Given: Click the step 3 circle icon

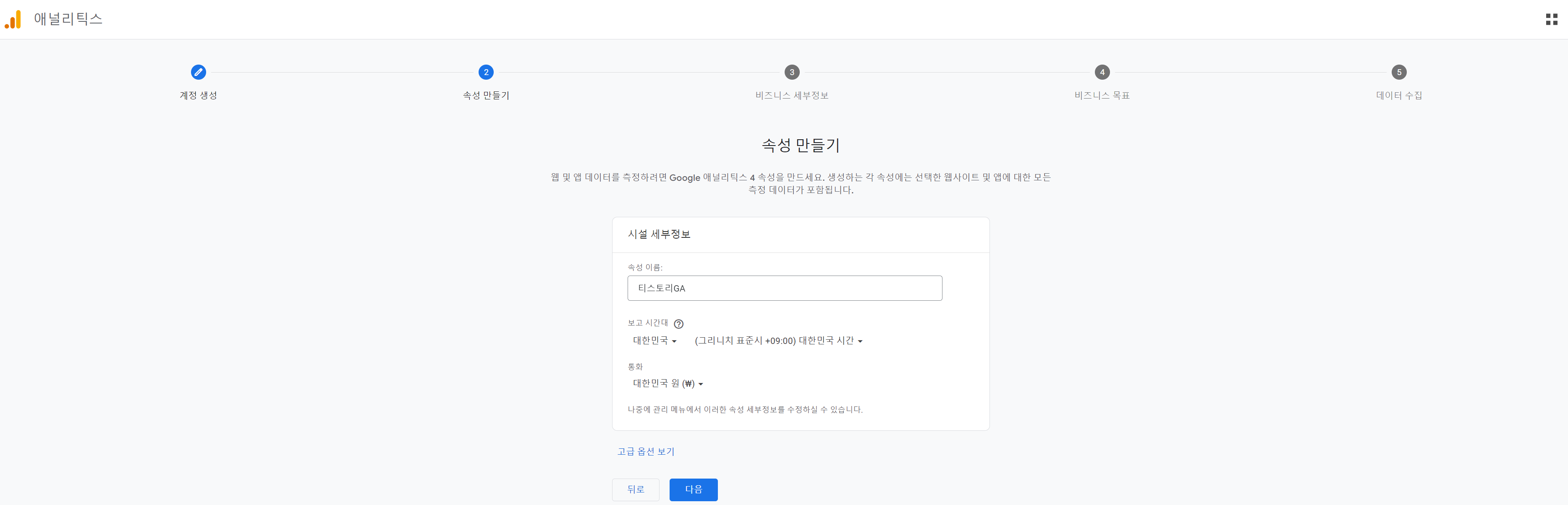Looking at the screenshot, I should pyautogui.click(x=792, y=73).
